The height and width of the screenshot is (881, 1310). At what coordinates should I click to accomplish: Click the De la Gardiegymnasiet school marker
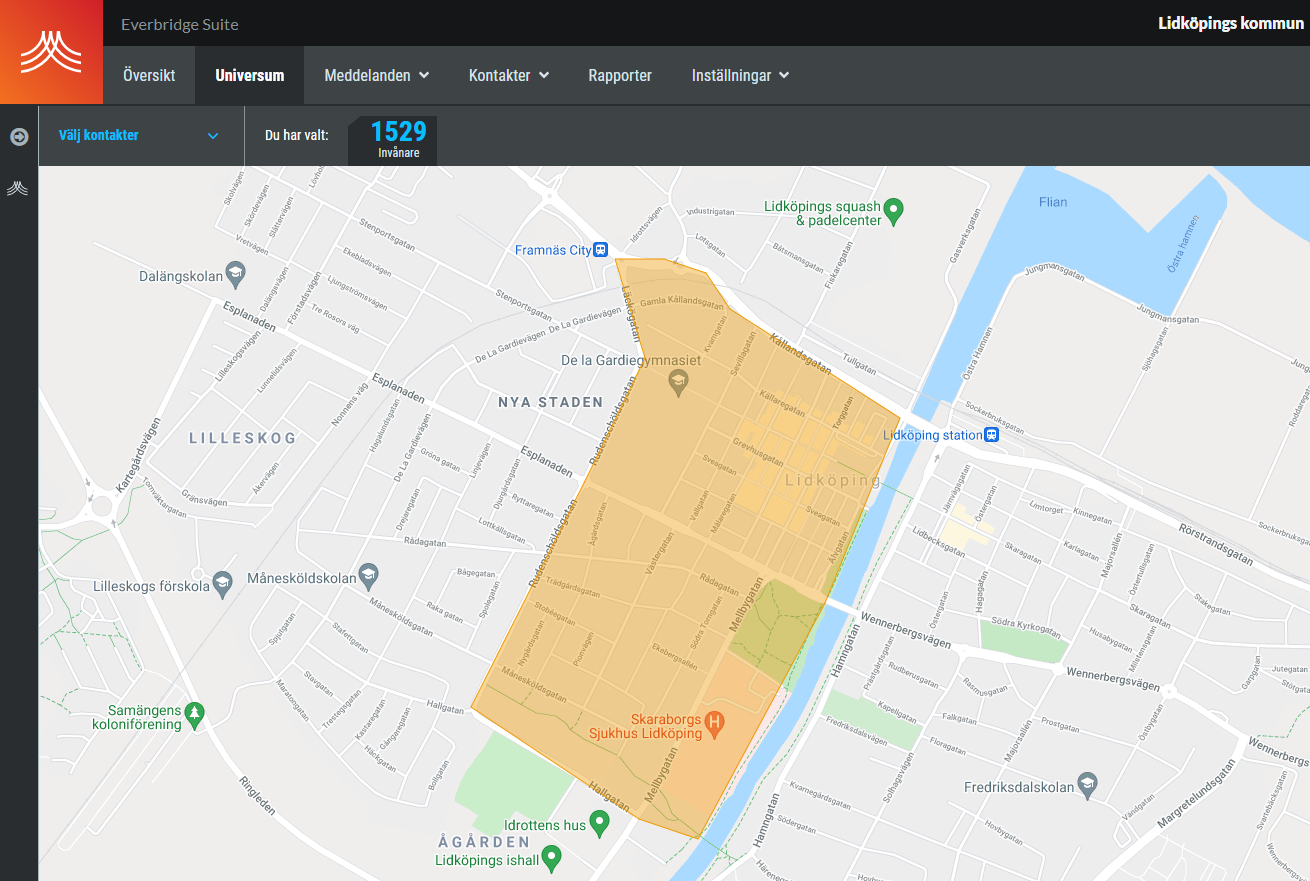click(x=678, y=382)
